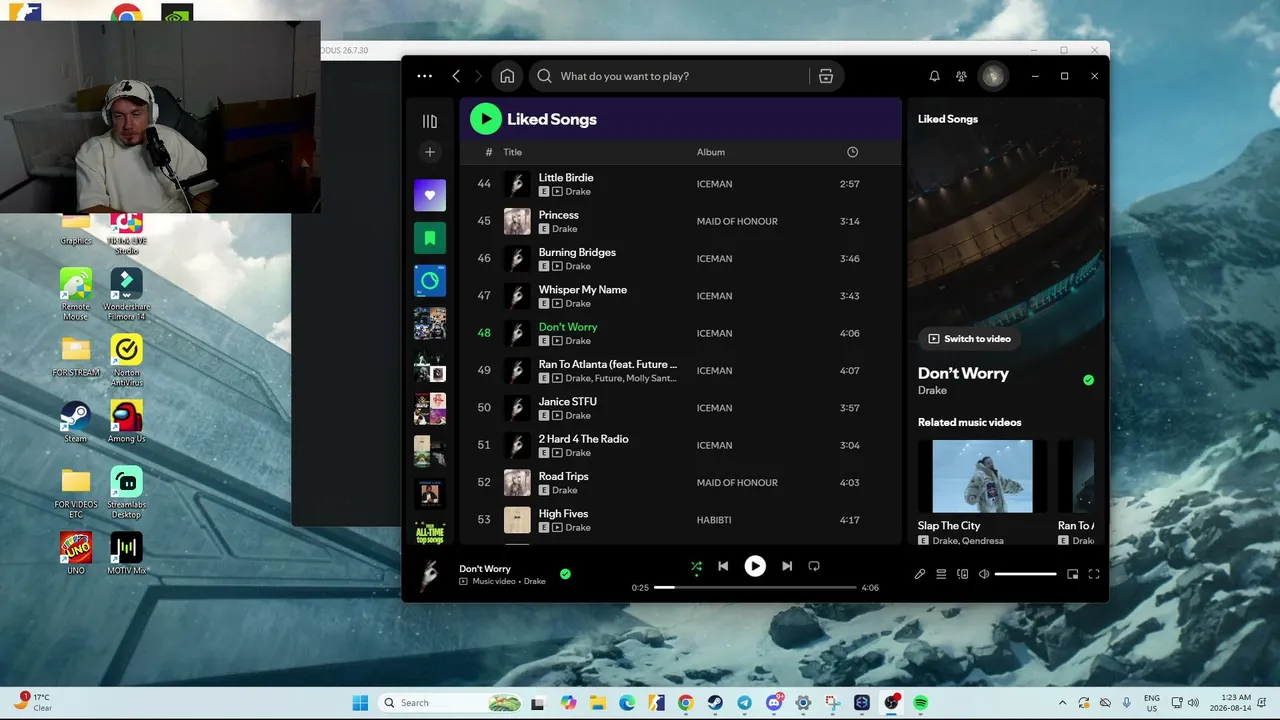The height and width of the screenshot is (720, 1280).
Task: Open HABIBTI album link
Action: click(714, 520)
